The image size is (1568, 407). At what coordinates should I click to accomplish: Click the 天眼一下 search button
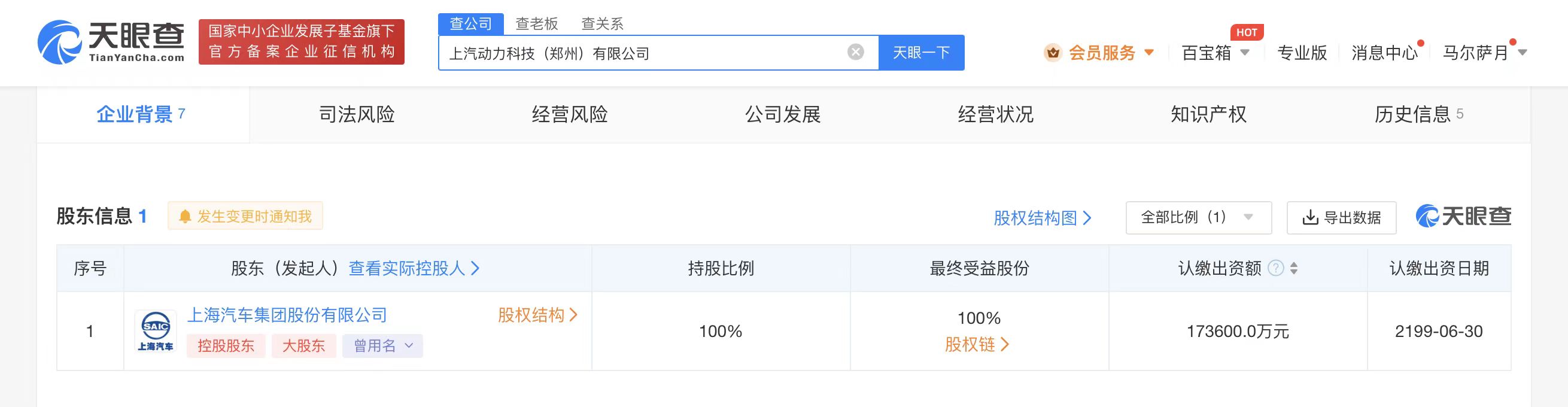(x=921, y=53)
